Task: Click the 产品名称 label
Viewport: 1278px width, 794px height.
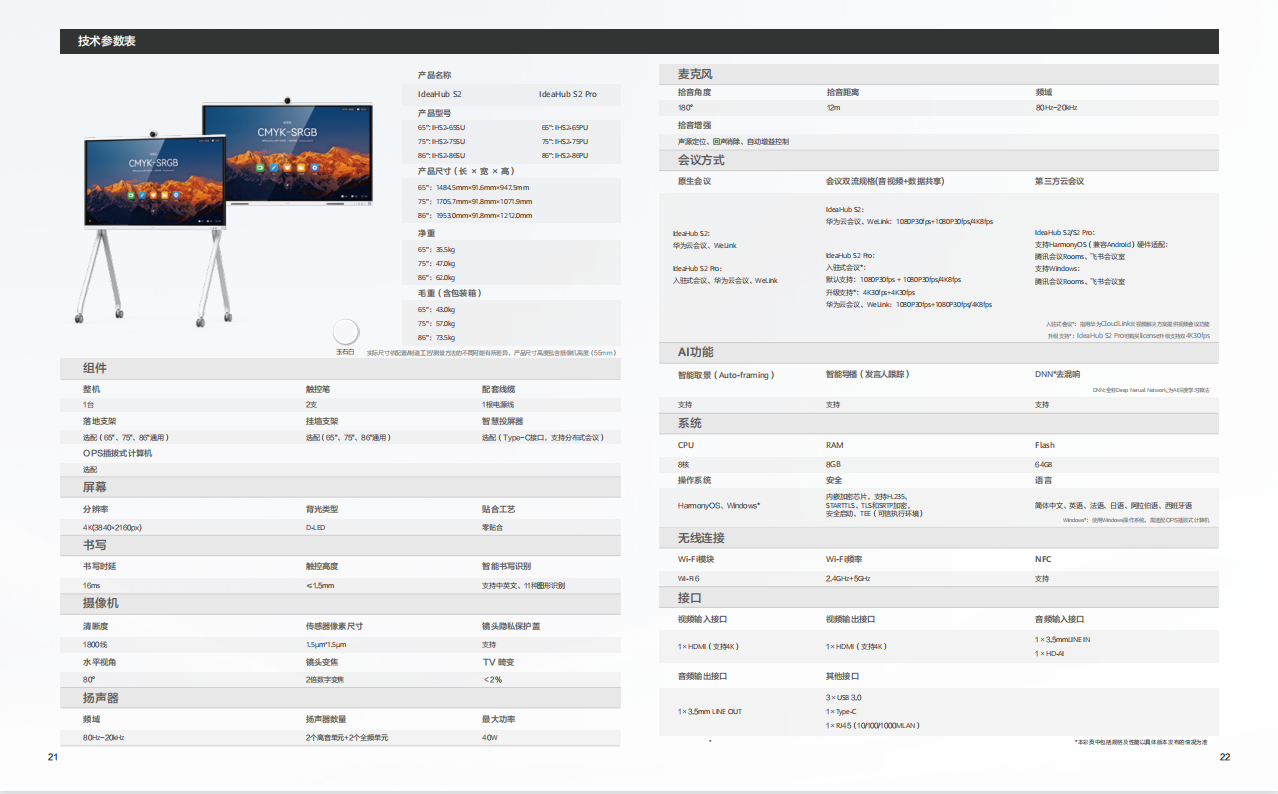Action: coord(434,75)
